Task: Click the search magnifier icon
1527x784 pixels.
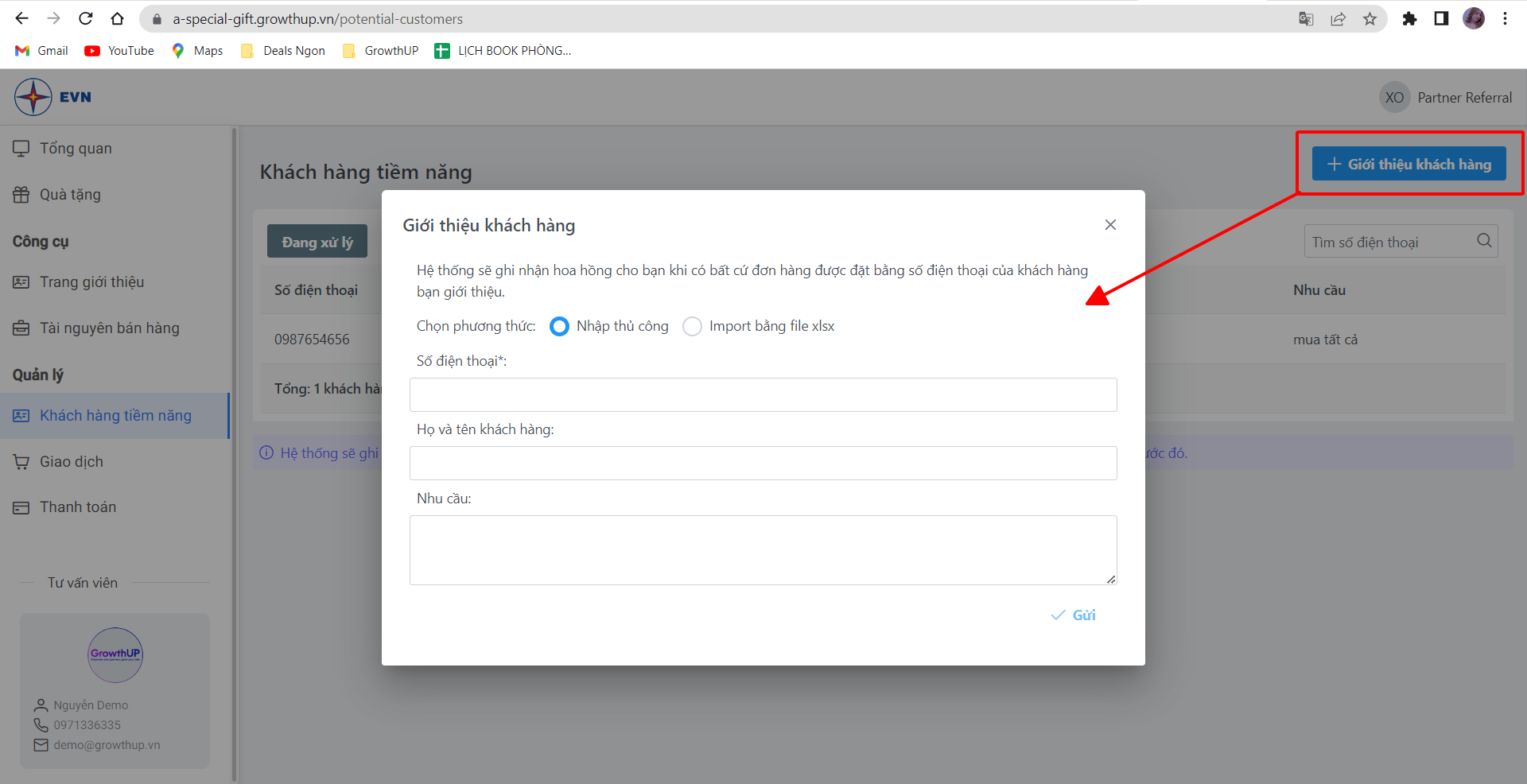Action: [1484, 241]
